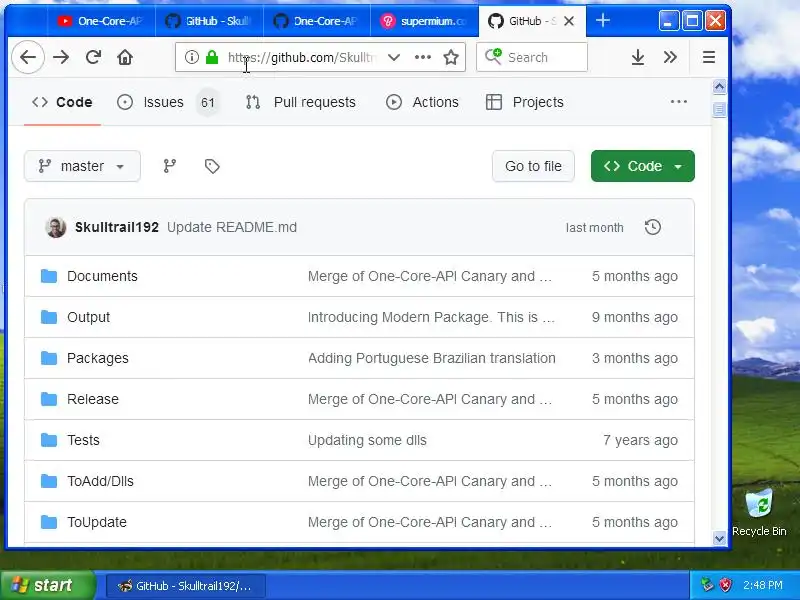This screenshot has width=800, height=600.
Task: Close the active GitHub tab
Action: (x=569, y=21)
